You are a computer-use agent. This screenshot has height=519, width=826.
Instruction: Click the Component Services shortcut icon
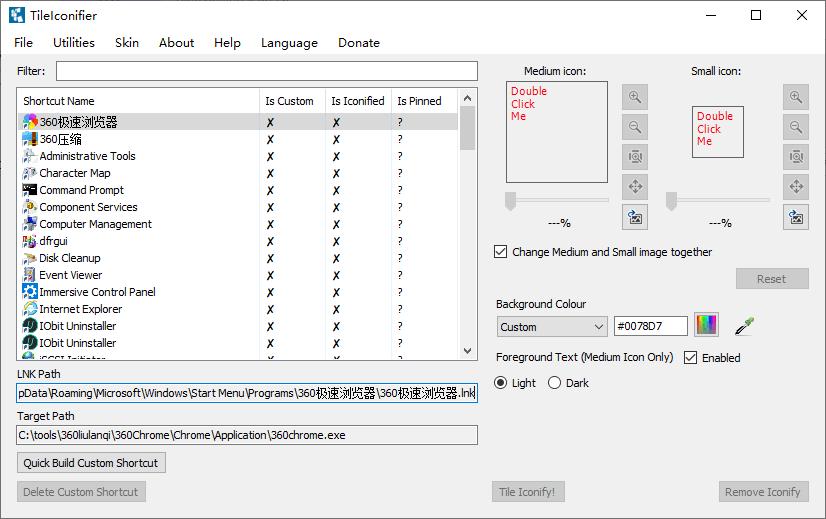tap(30, 207)
